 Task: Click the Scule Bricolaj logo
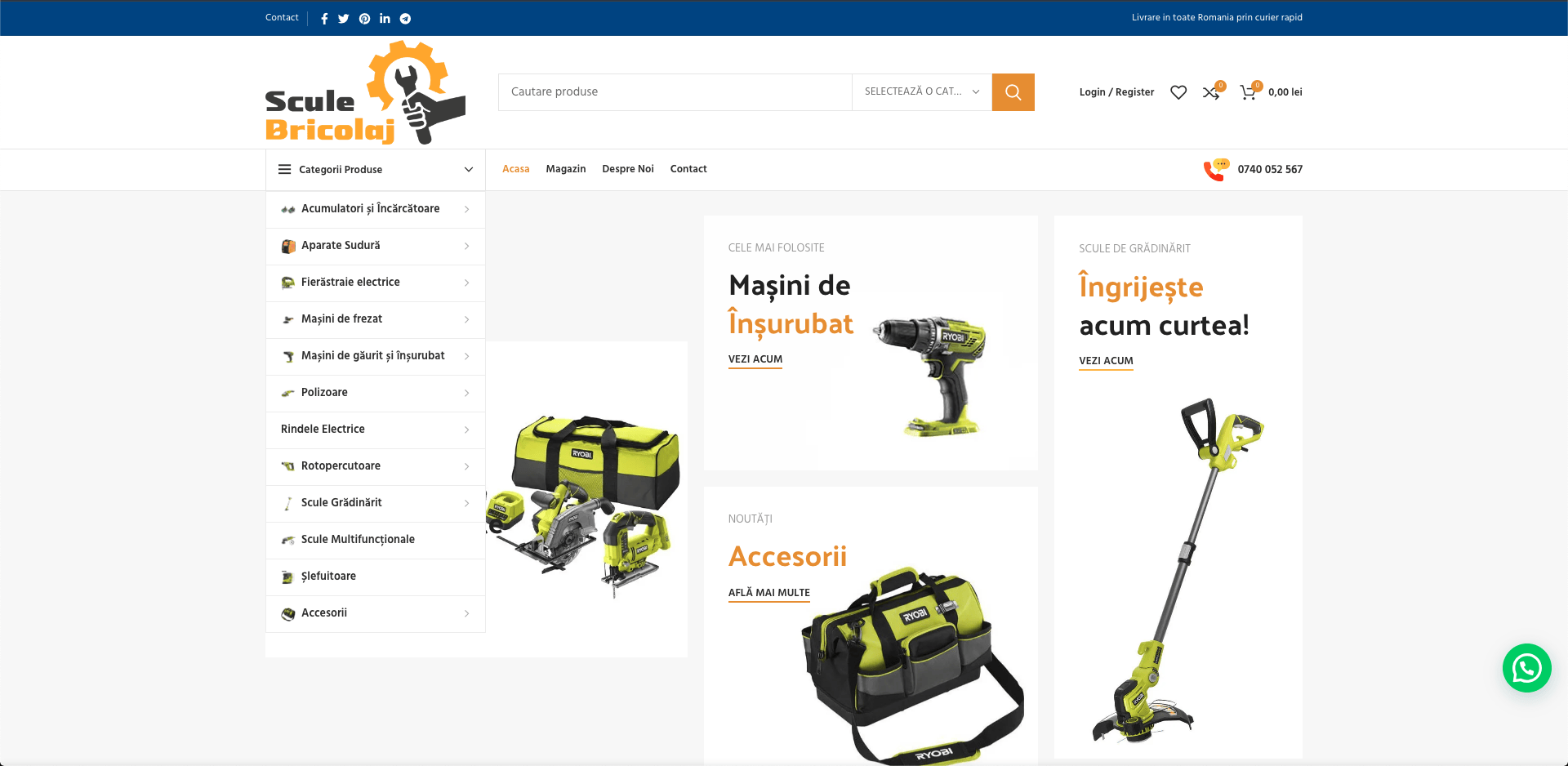[365, 92]
